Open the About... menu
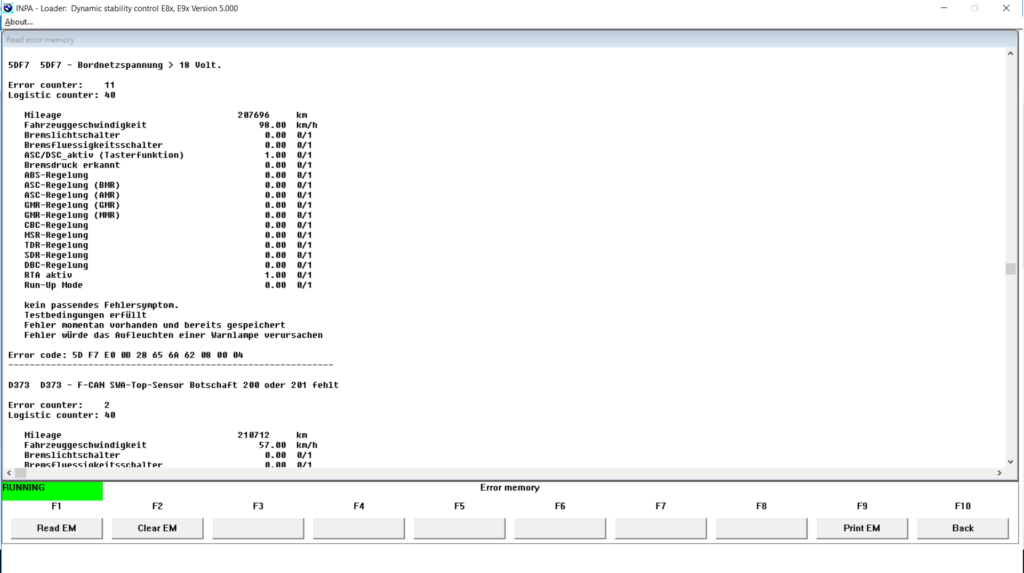This screenshot has width=1024, height=573. (x=19, y=22)
